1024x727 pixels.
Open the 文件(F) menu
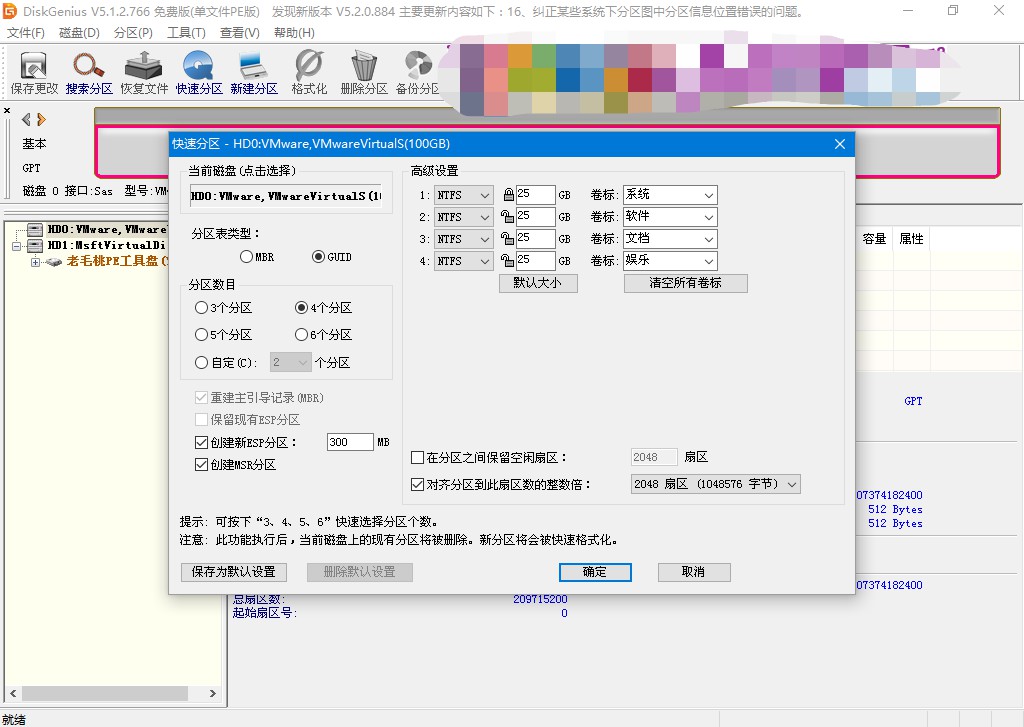tap(25, 33)
